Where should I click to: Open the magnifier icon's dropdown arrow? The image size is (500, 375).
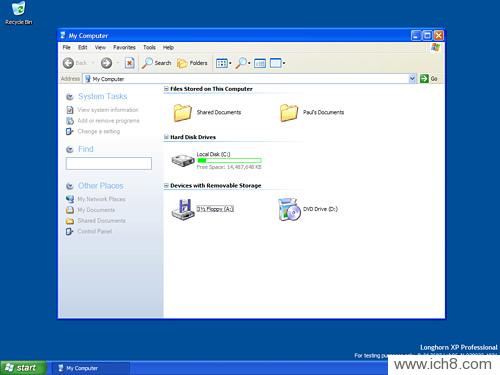pyautogui.click(x=249, y=63)
